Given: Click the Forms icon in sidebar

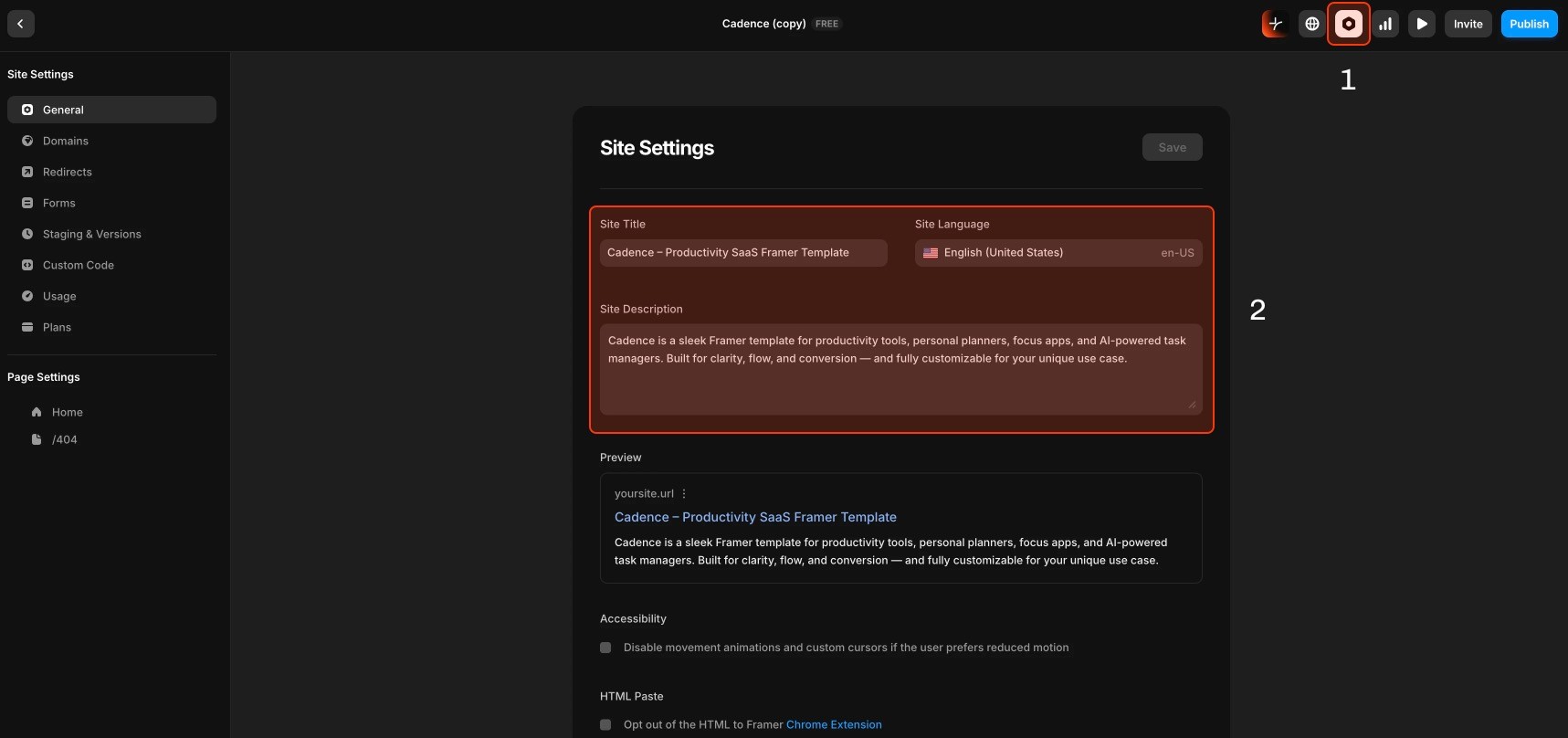Looking at the screenshot, I should (27, 203).
